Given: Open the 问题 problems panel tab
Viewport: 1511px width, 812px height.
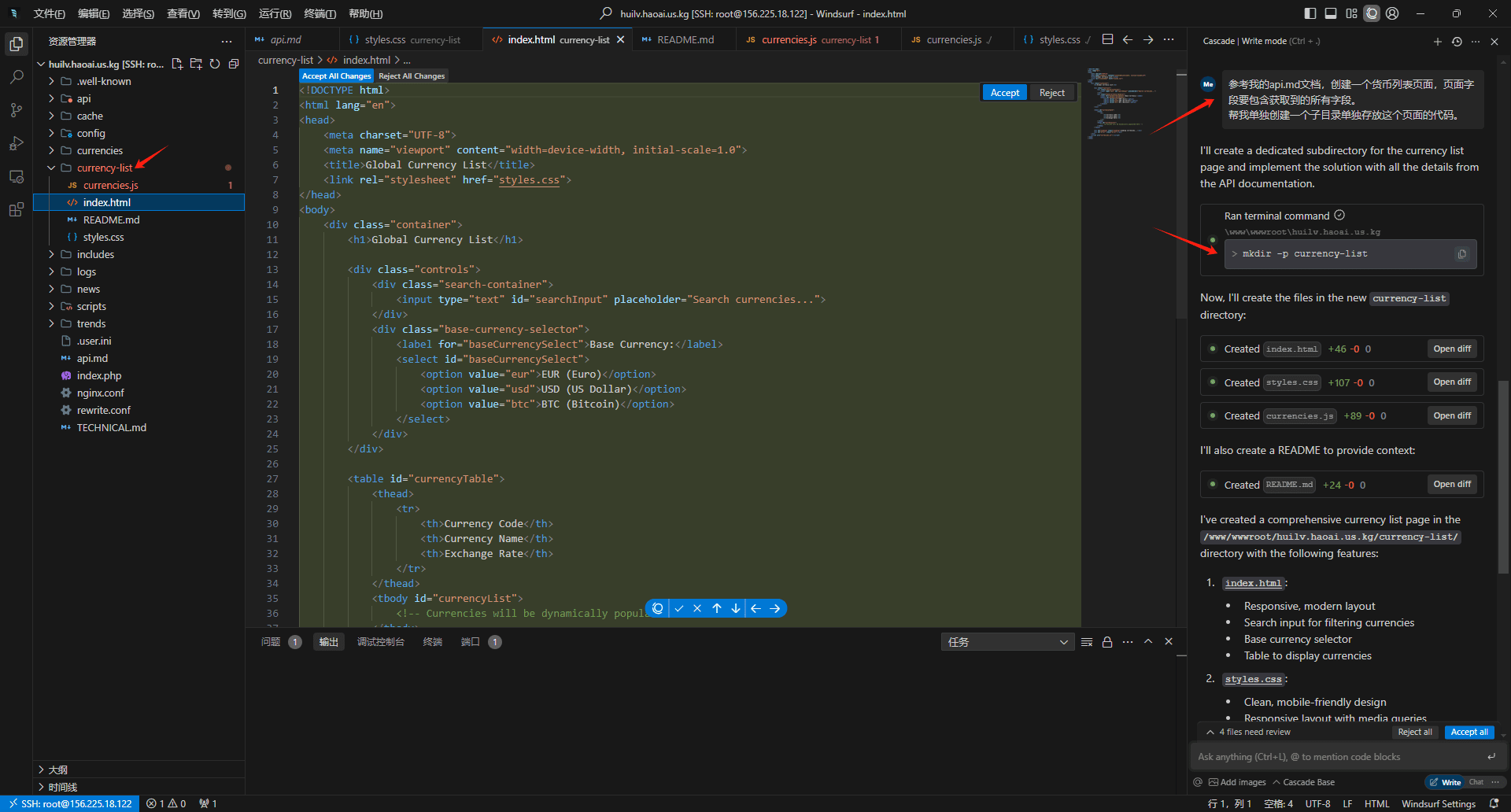Looking at the screenshot, I should 280,642.
